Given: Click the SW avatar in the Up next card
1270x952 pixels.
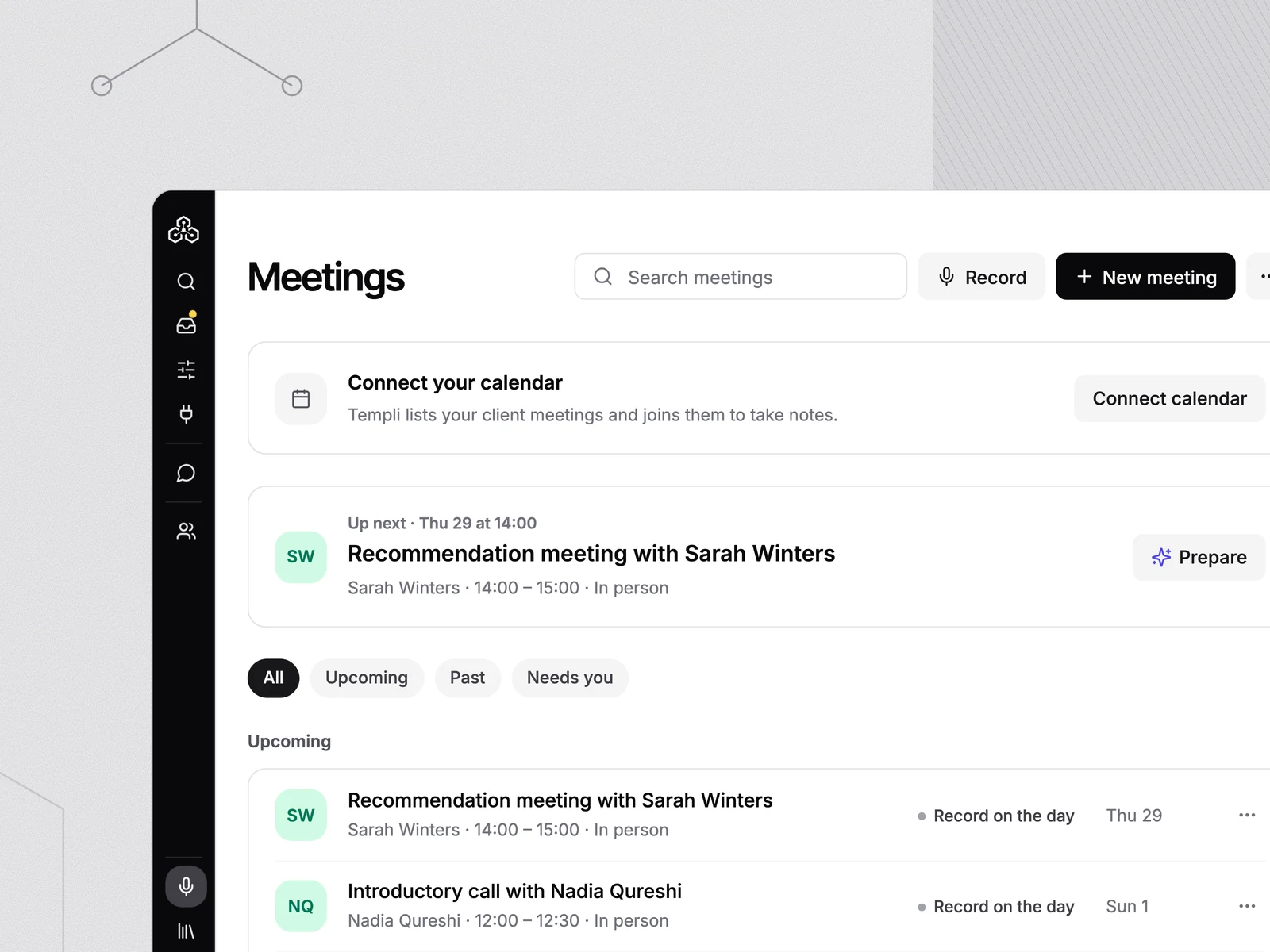Looking at the screenshot, I should [x=301, y=557].
